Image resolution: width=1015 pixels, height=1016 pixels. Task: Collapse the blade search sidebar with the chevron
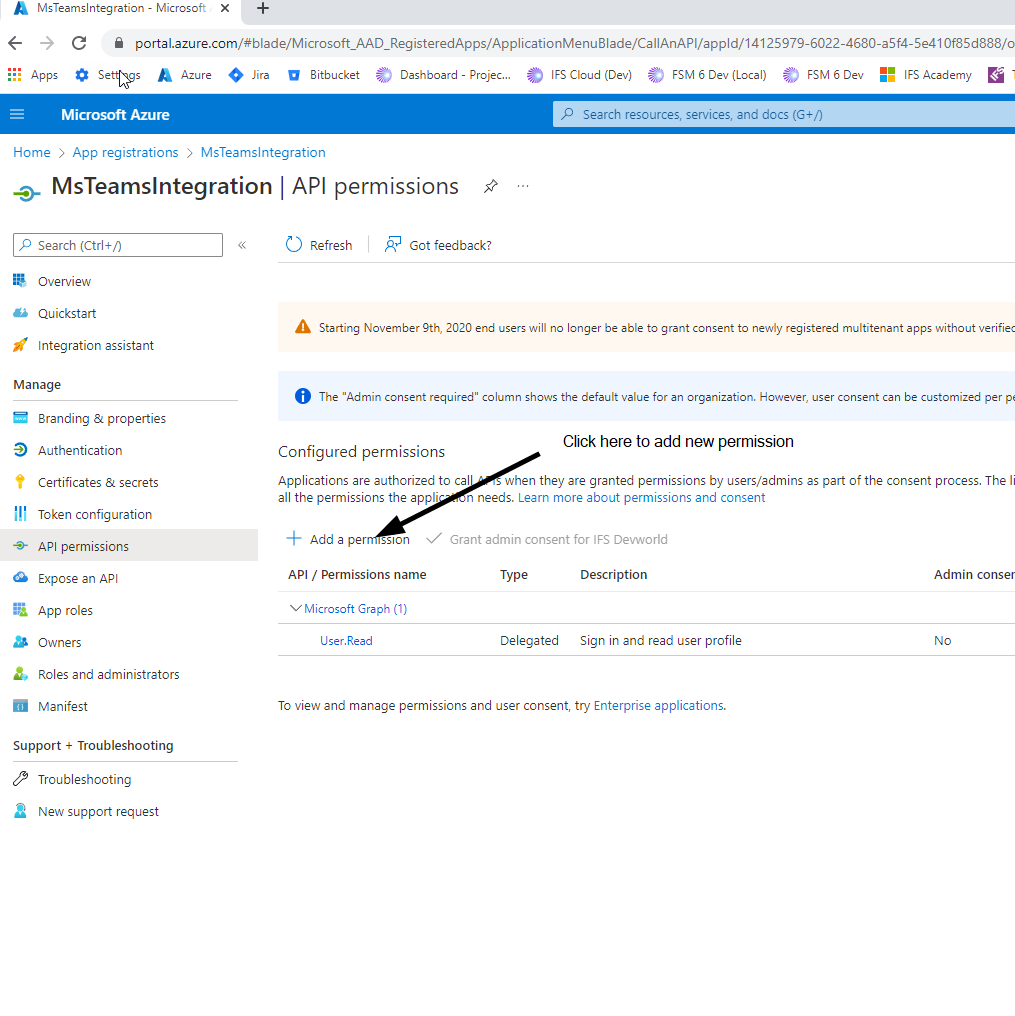[x=241, y=245]
